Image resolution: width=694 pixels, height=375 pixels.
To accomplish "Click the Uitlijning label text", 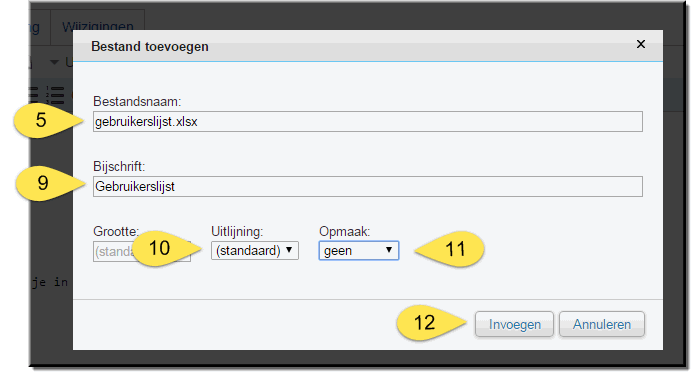I will pos(237,232).
